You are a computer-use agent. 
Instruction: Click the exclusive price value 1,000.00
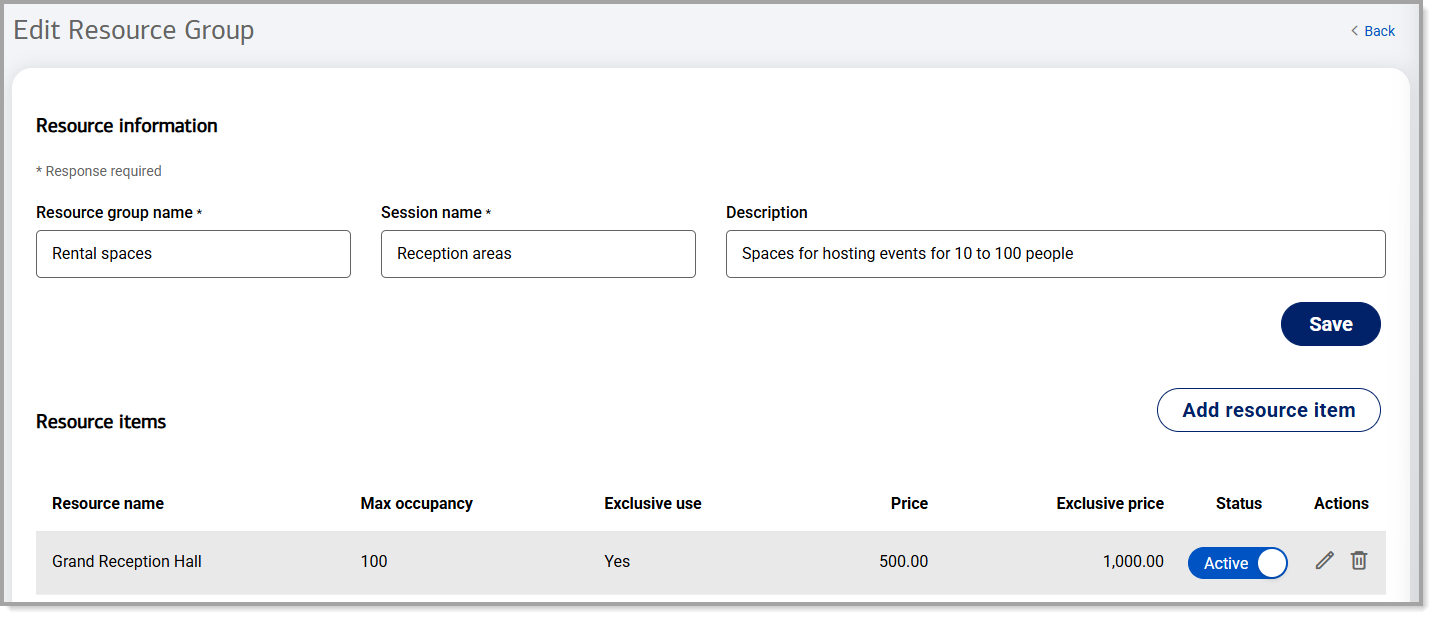(x=1133, y=562)
